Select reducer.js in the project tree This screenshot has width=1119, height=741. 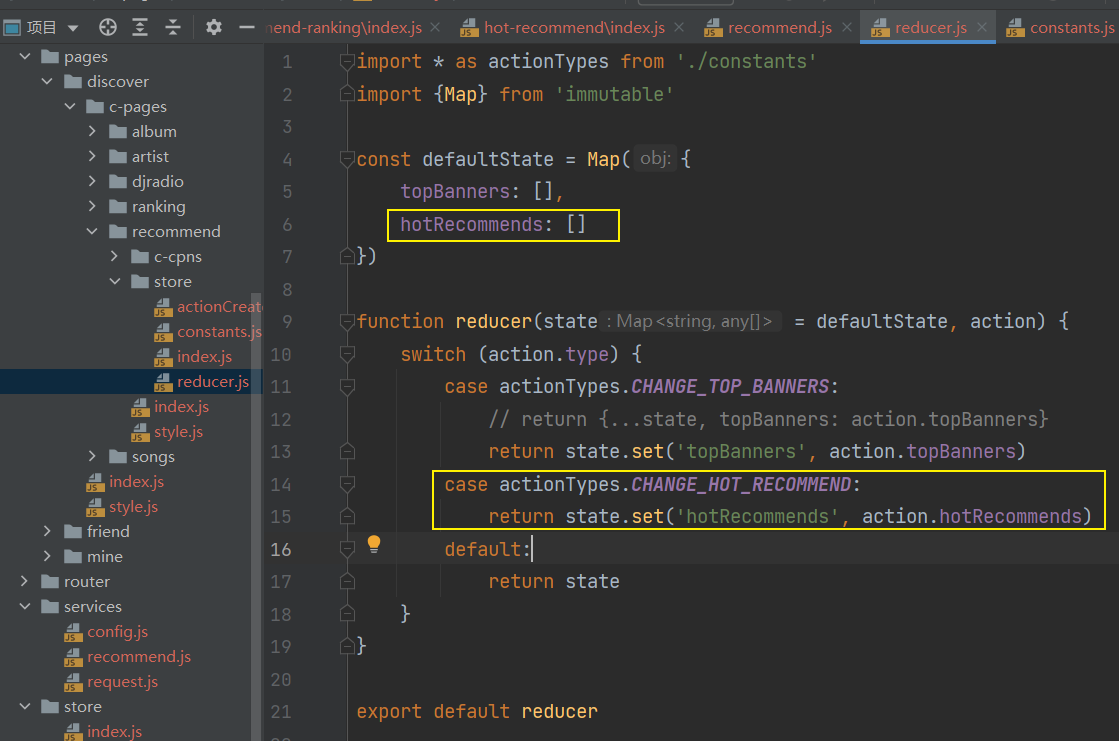point(213,381)
